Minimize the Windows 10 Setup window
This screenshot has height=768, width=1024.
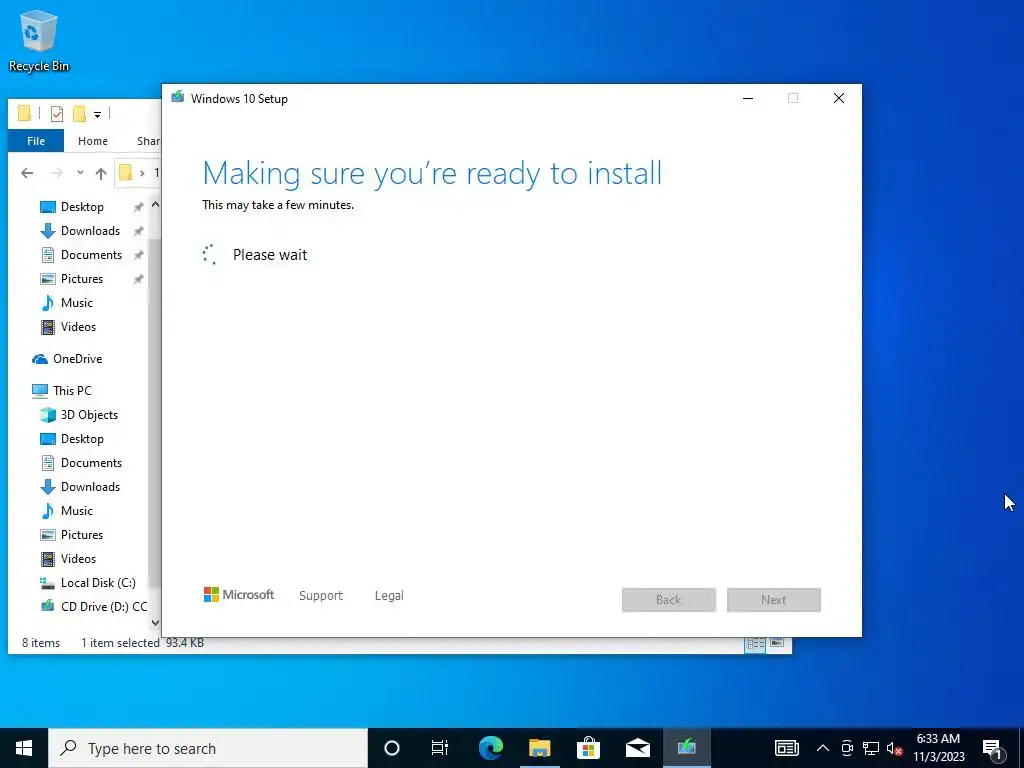point(748,99)
